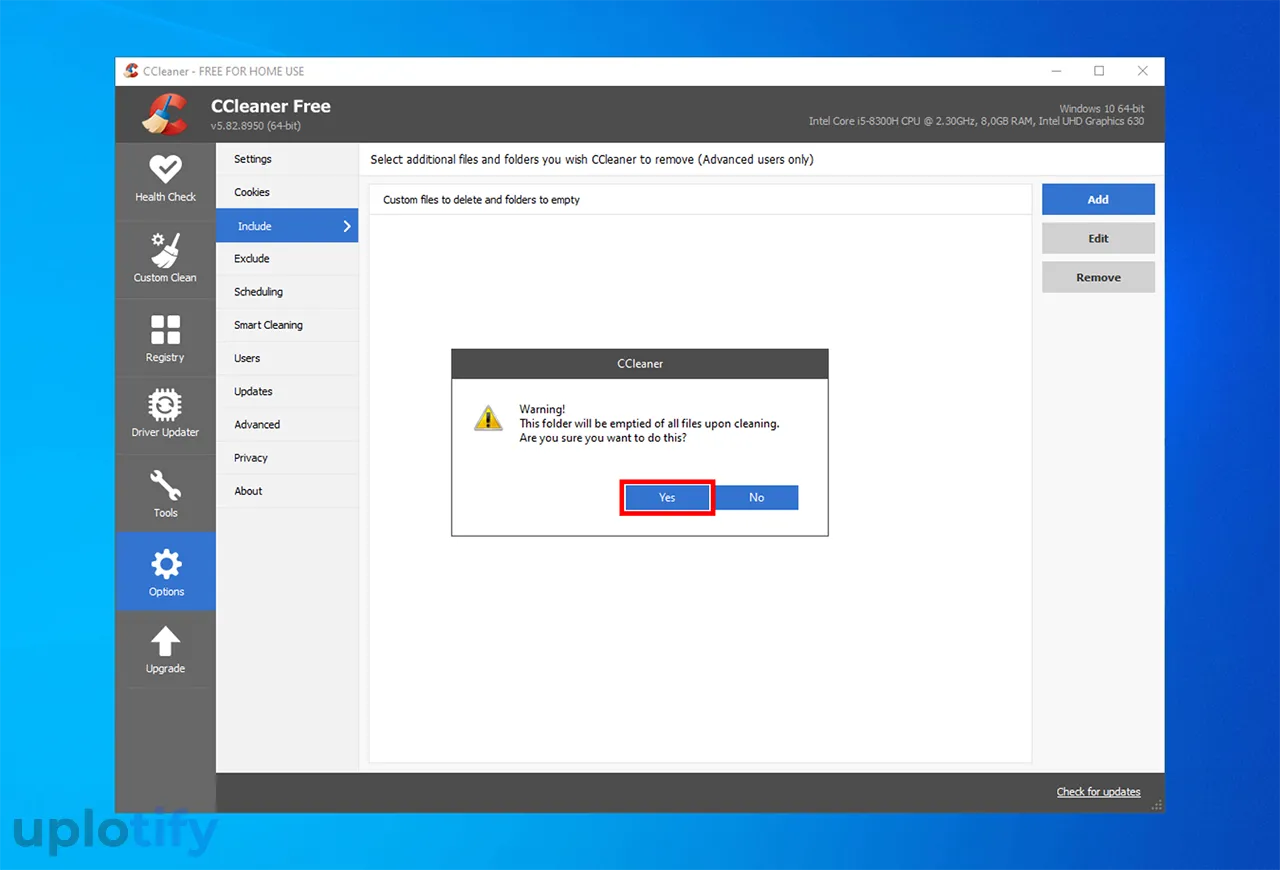Open Custom Clean broom icon

[x=165, y=250]
